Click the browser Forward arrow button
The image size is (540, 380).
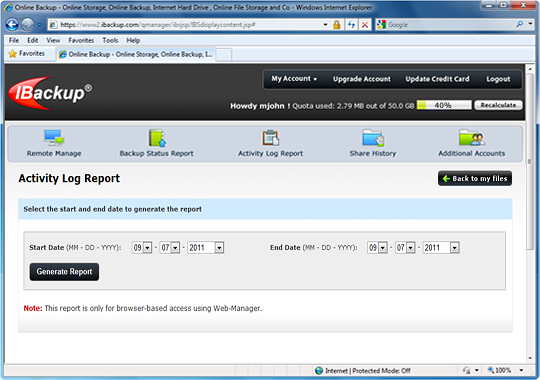28,24
